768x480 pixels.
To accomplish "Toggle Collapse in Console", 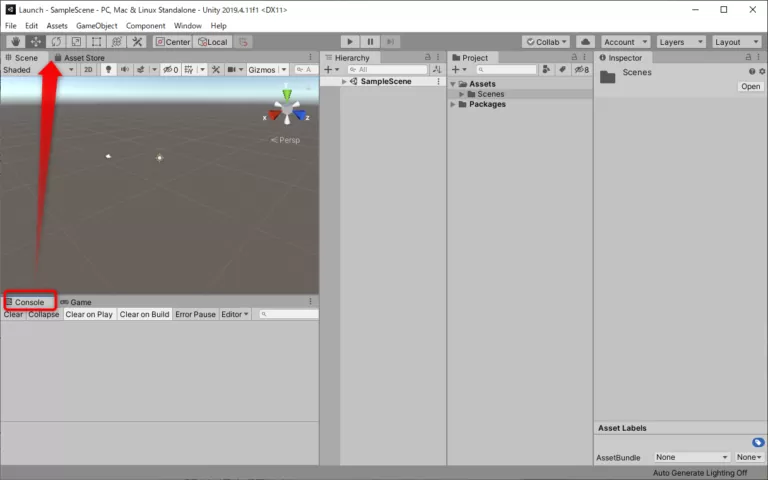I will click(44, 314).
